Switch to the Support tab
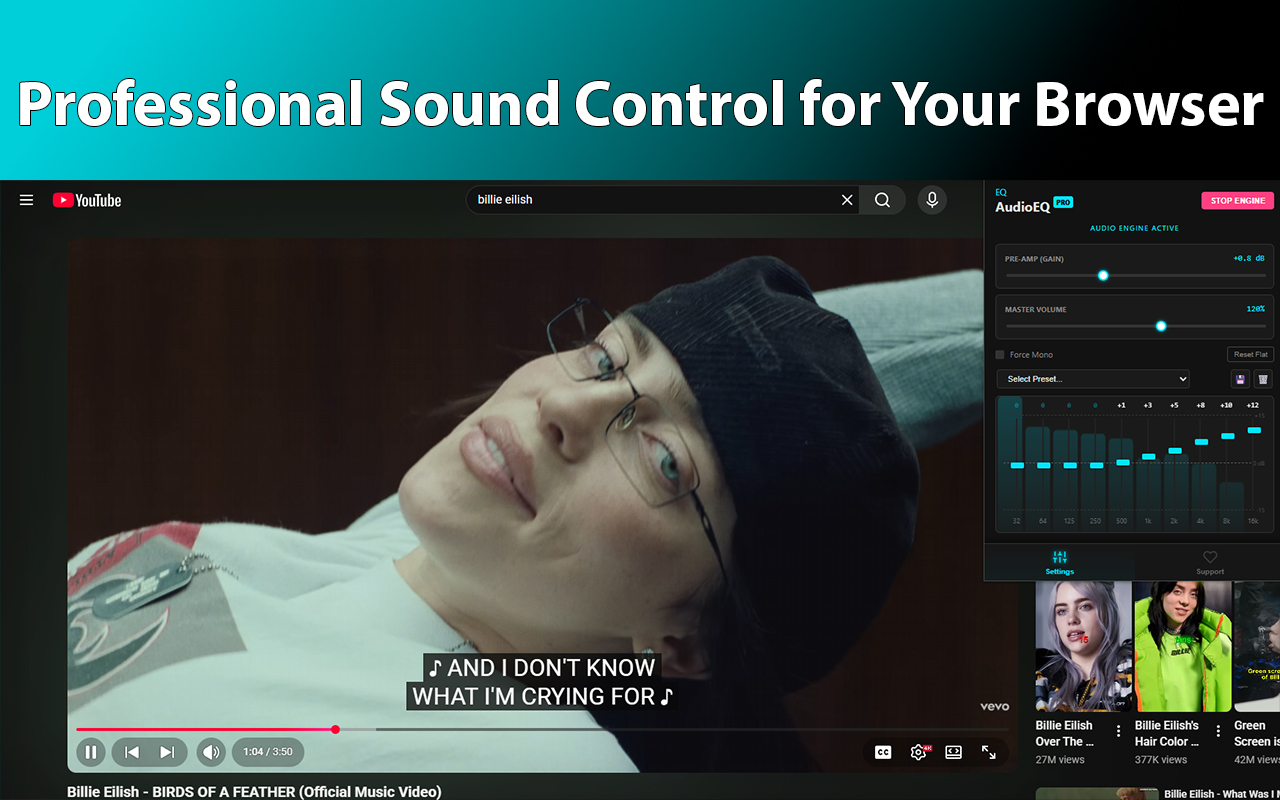 pos(1210,562)
